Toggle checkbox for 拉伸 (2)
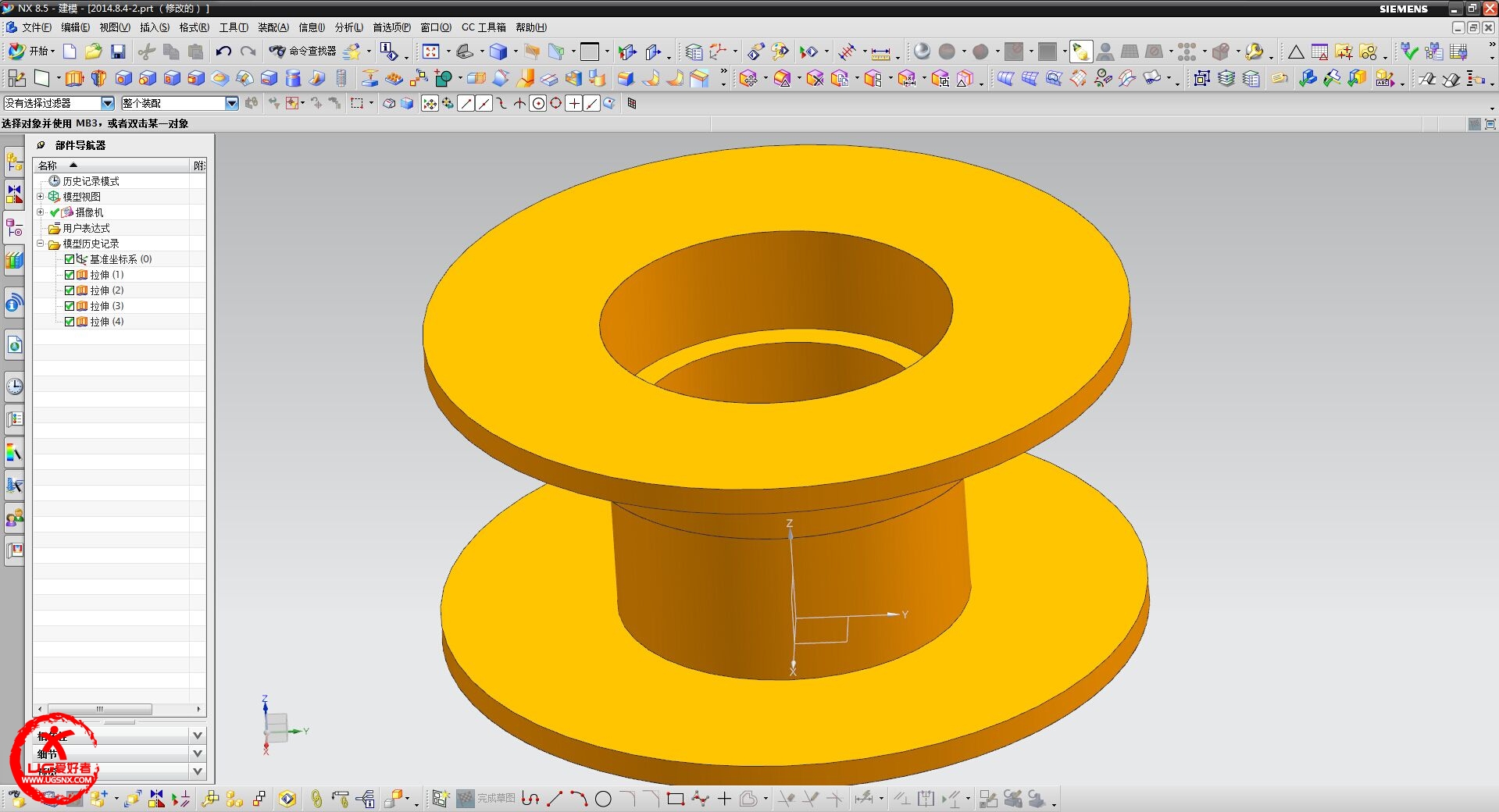1499x812 pixels. point(70,290)
